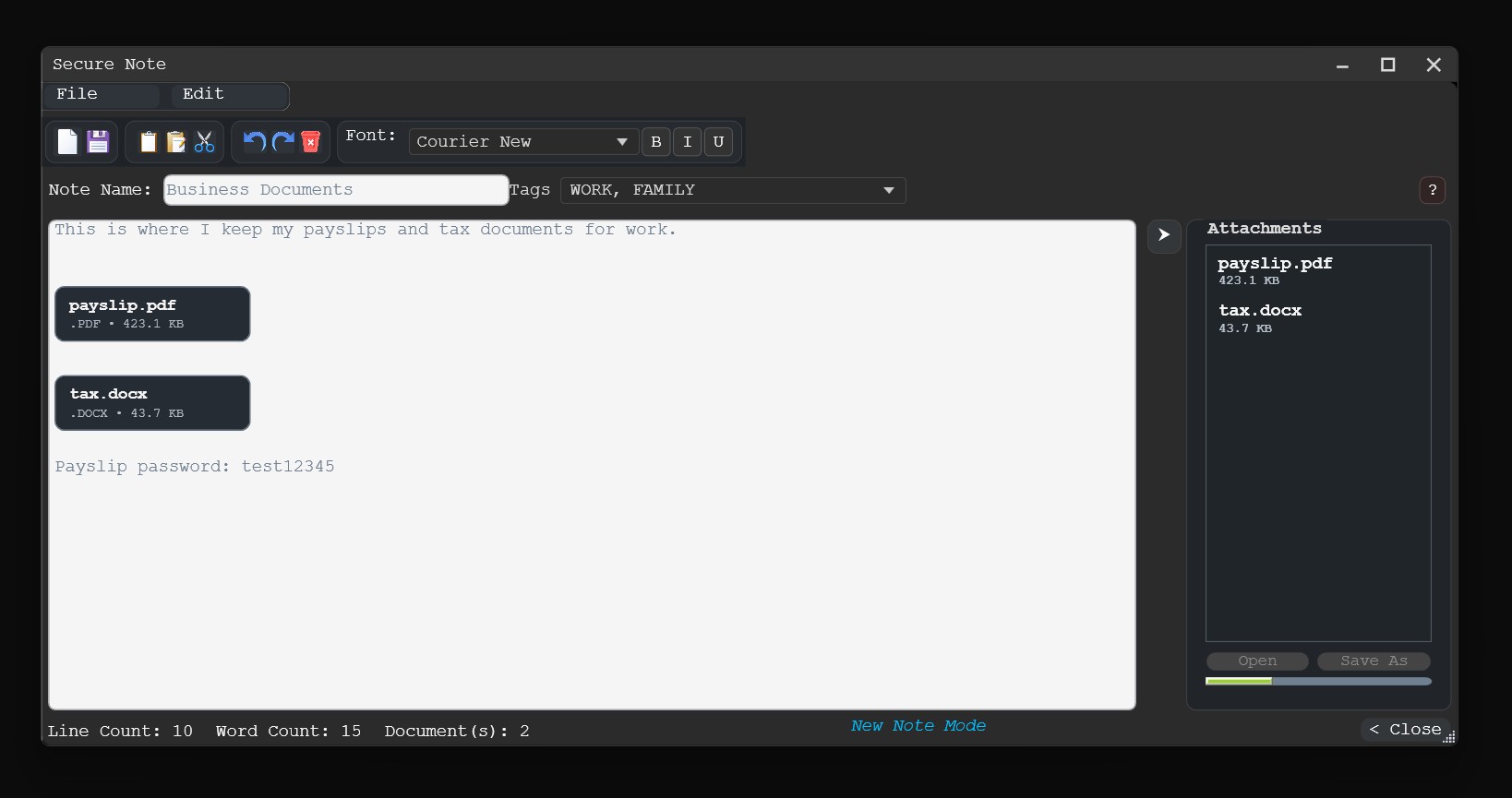The width and height of the screenshot is (1512, 798).
Task: Click the Word Count: 15 status entry
Action: click(289, 732)
